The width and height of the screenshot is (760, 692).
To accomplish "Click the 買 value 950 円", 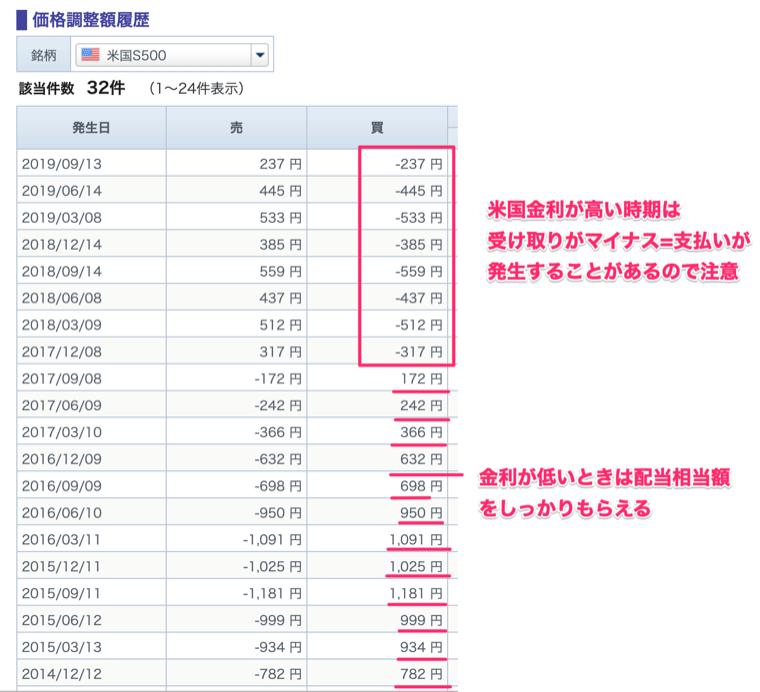I will click(421, 513).
